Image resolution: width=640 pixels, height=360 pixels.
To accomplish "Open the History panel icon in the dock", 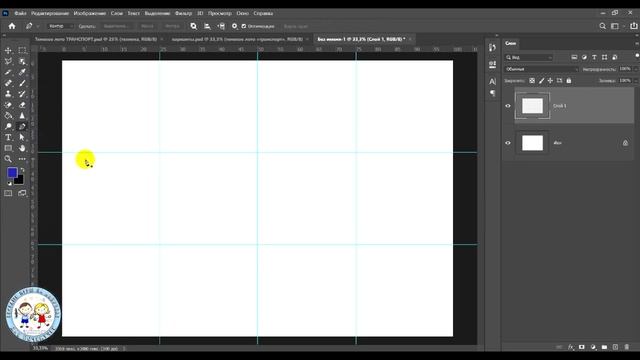I will (x=492, y=48).
